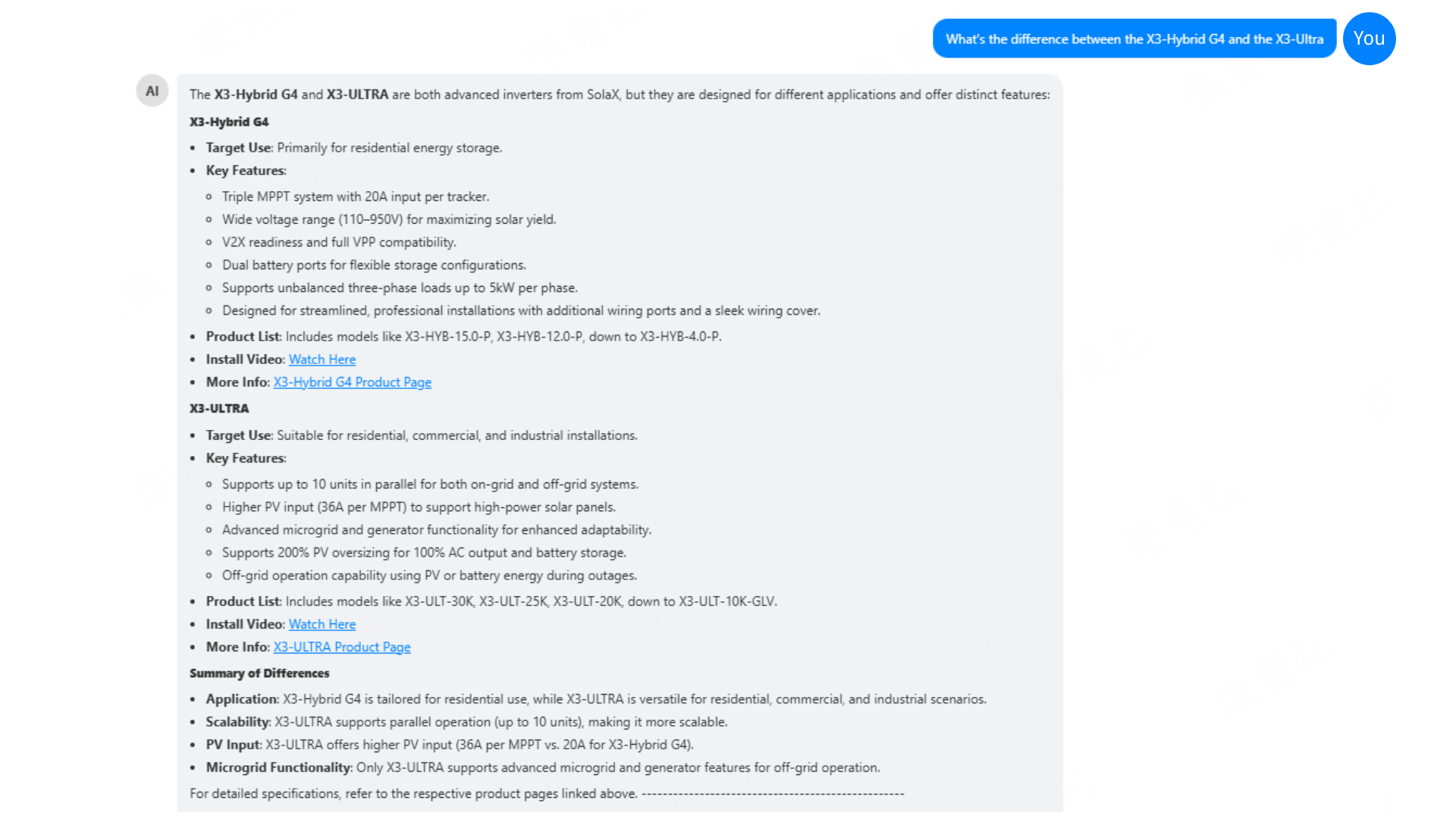
Task: Select the Product List entry for X3-HYB models
Action: (x=463, y=336)
